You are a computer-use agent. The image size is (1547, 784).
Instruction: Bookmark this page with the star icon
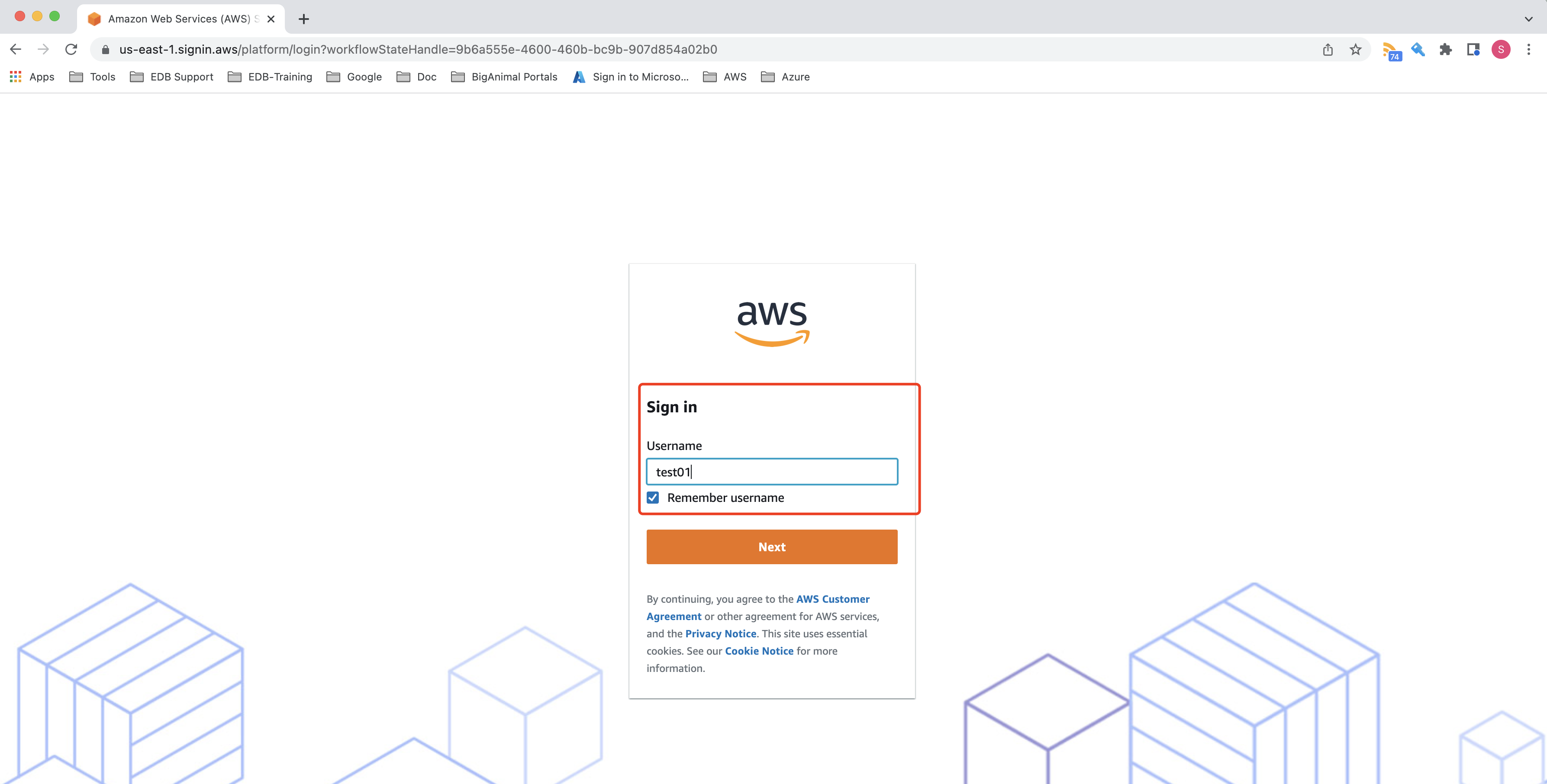point(1355,49)
